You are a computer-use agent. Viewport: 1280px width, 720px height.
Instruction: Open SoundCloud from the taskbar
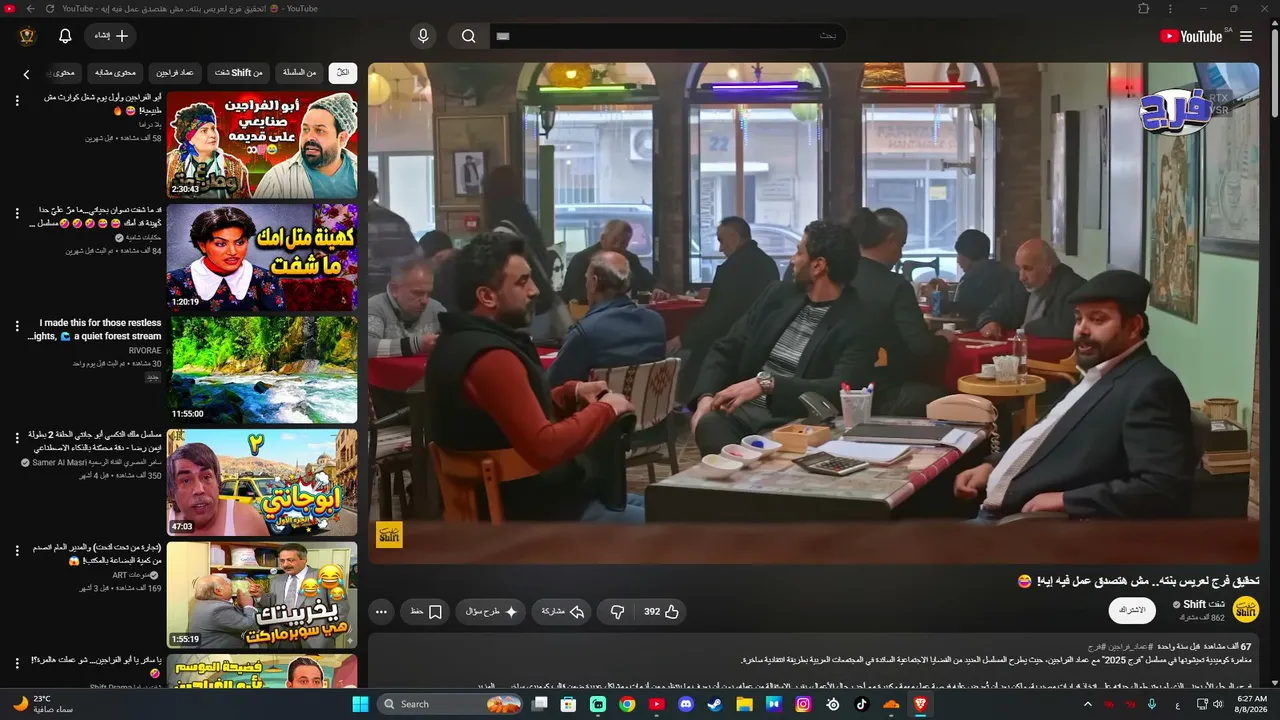pos(891,704)
